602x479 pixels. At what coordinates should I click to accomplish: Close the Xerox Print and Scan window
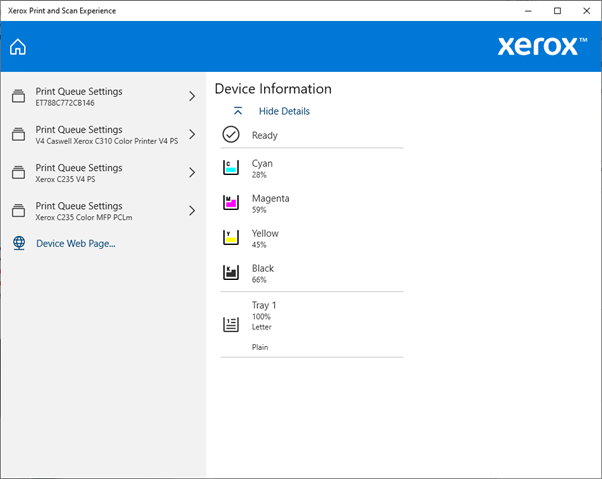tap(587, 11)
